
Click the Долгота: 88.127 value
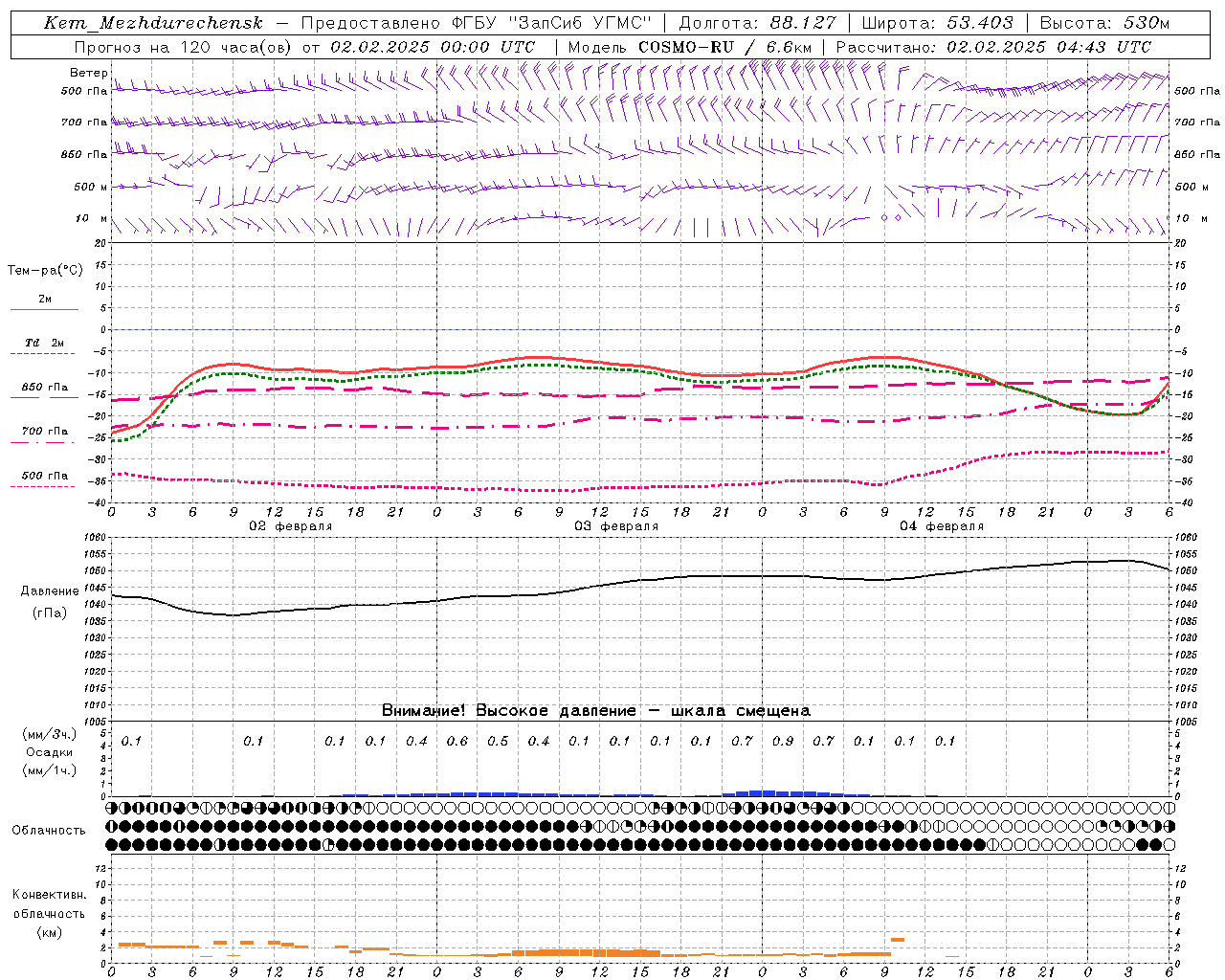pyautogui.click(x=757, y=23)
